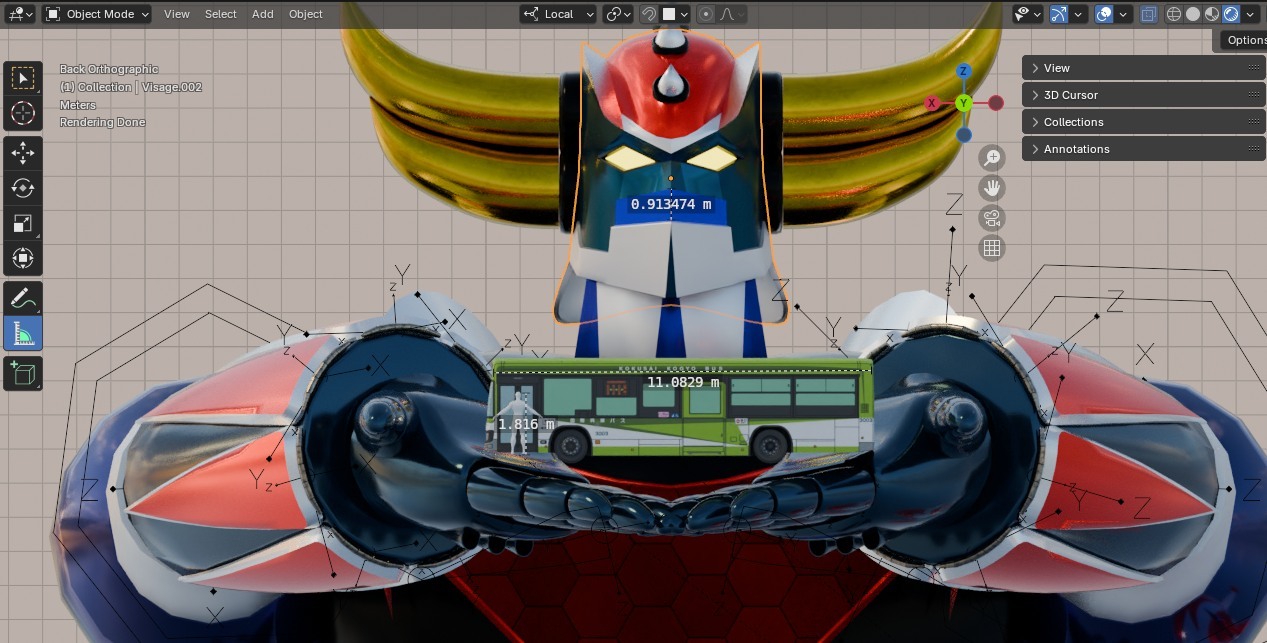1267x643 pixels.
Task: Toggle the camera view icon
Action: 992,218
